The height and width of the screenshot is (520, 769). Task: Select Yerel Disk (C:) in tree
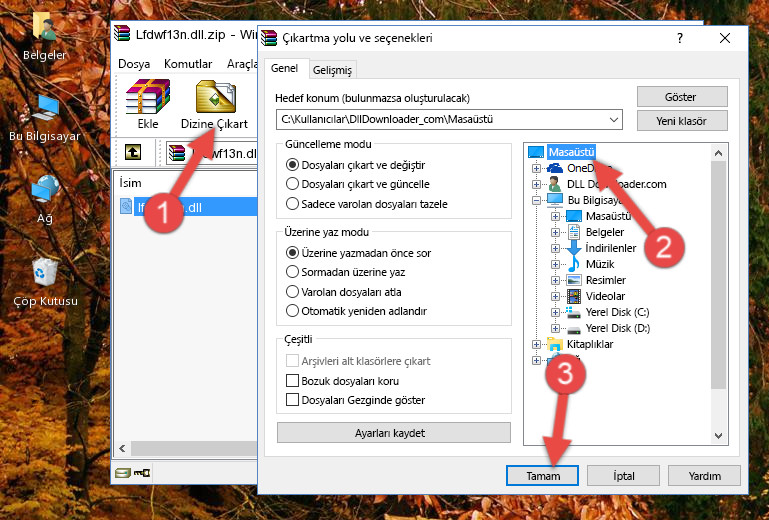[x=617, y=312]
